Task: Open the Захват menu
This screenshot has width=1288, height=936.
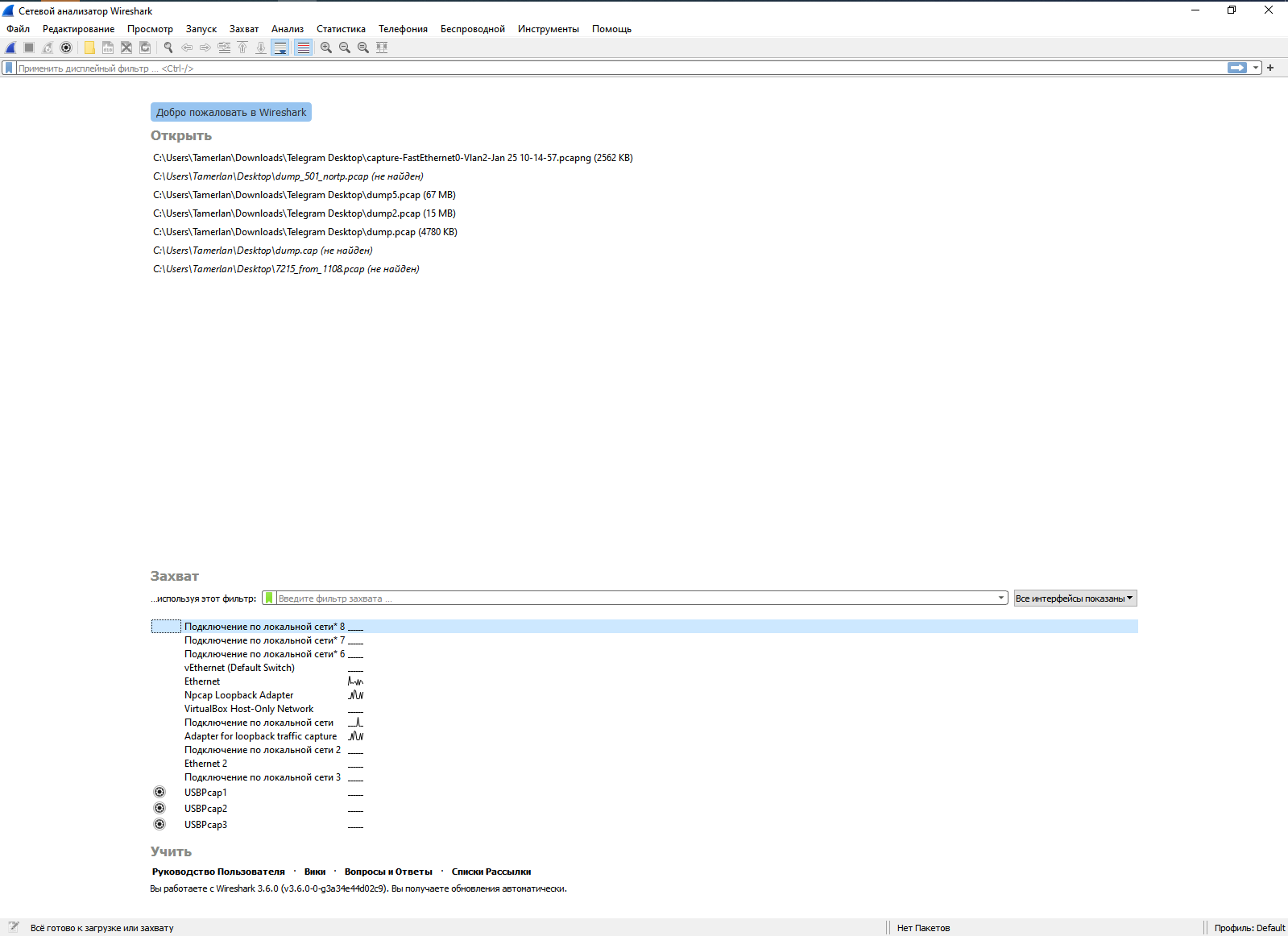Action: coord(244,29)
